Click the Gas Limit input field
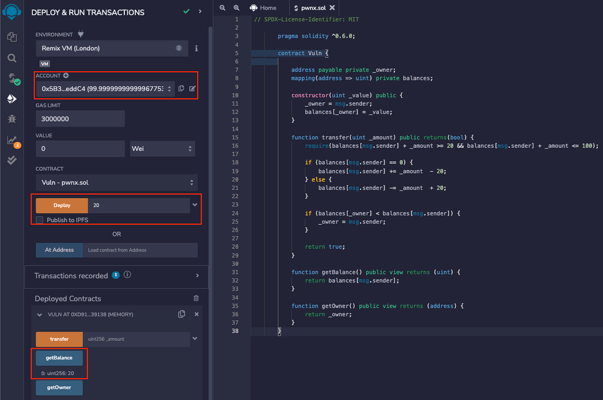Screen dimensions: 603x400 80,119
